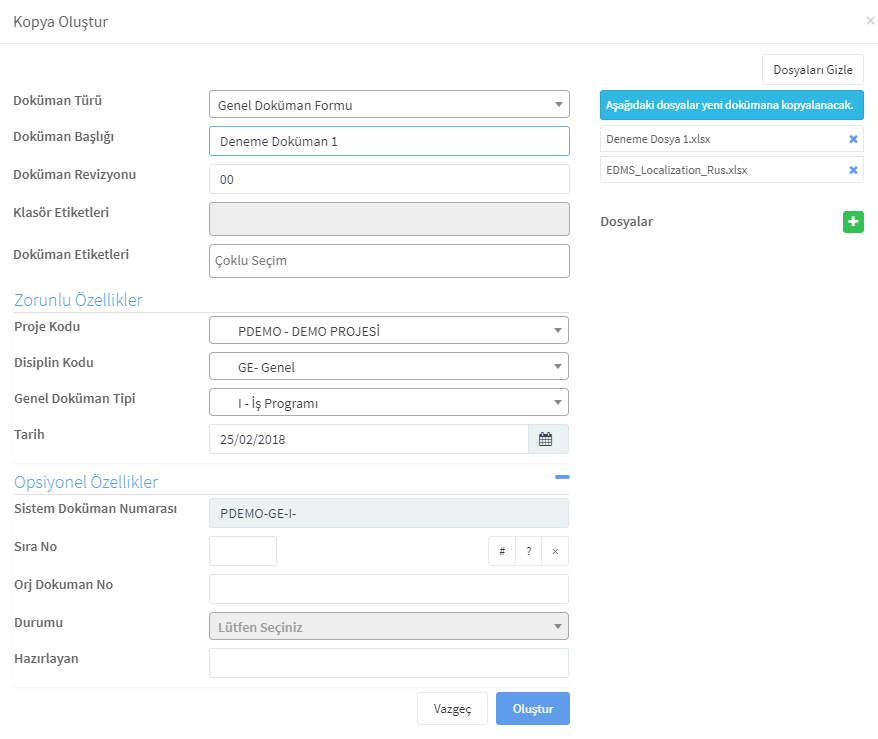Focus the Sıra No input box
This screenshot has width=878, height=739.
click(242, 551)
